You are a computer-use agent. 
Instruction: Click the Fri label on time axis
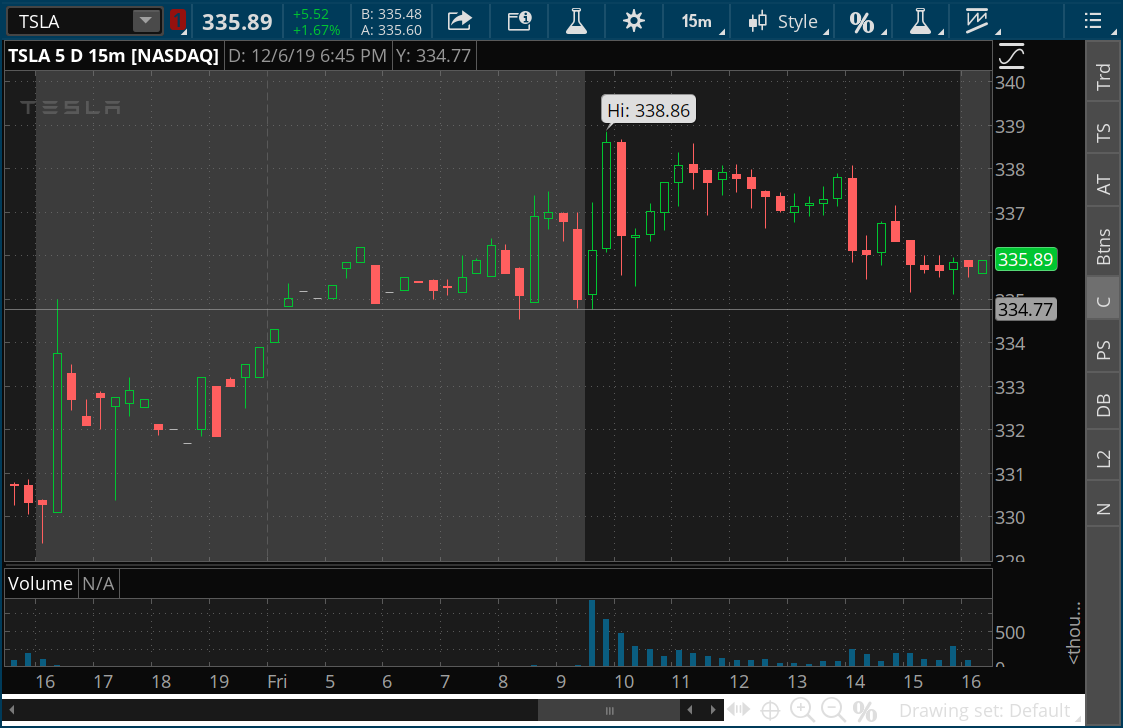(x=276, y=681)
